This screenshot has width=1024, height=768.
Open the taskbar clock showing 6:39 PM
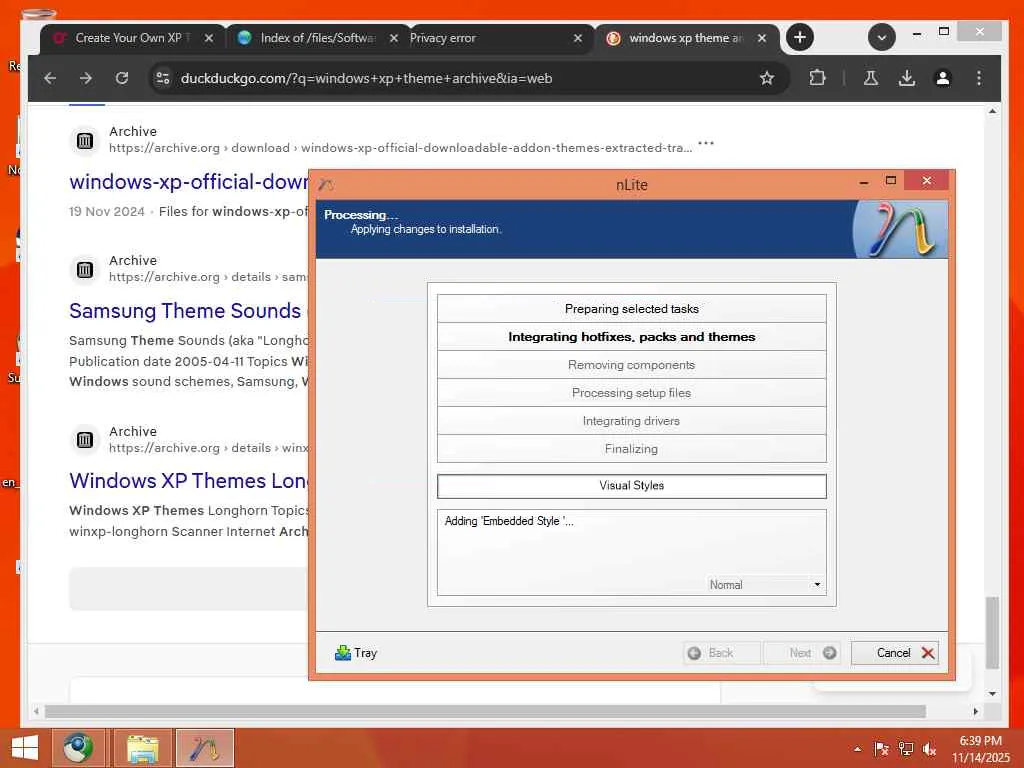tap(980, 749)
